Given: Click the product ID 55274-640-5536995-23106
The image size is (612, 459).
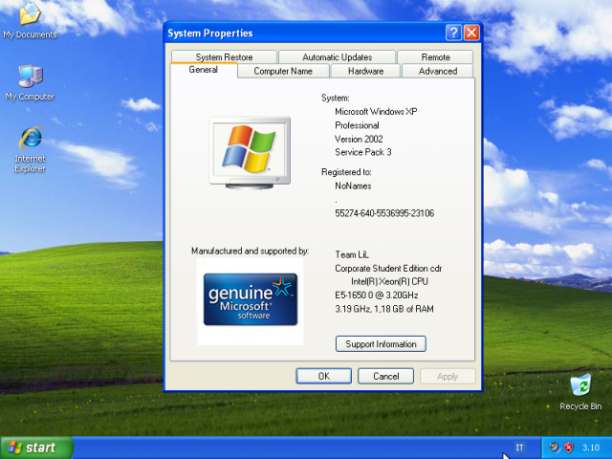Looking at the screenshot, I should [384, 213].
